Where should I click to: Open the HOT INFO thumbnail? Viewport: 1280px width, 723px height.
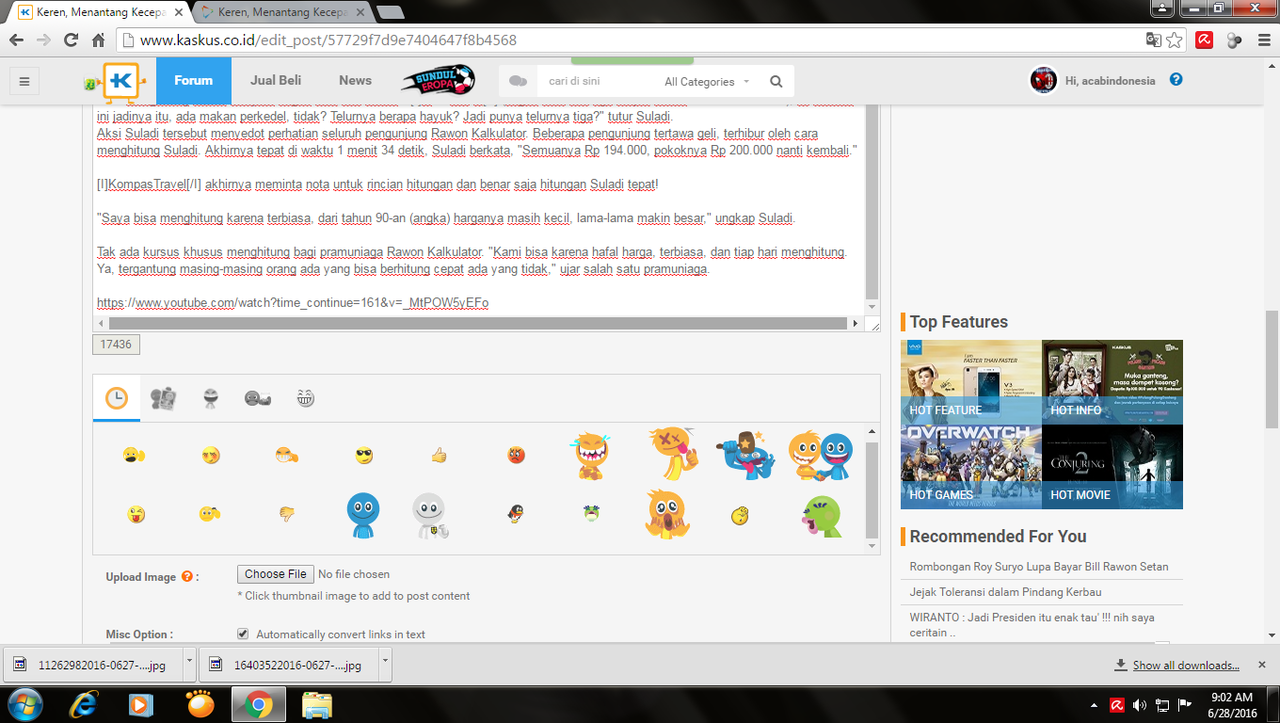pyautogui.click(x=1112, y=382)
